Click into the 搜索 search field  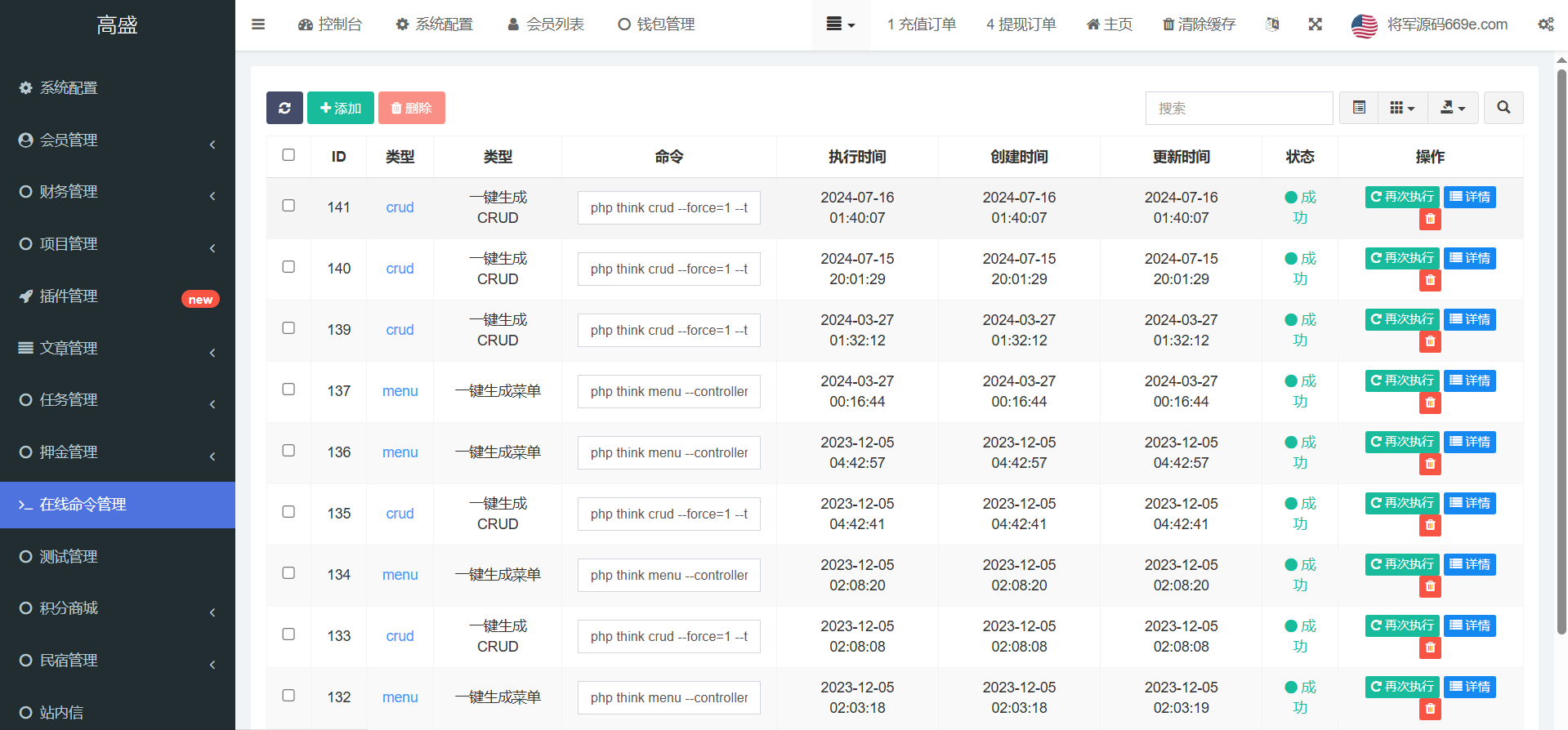click(x=1239, y=108)
